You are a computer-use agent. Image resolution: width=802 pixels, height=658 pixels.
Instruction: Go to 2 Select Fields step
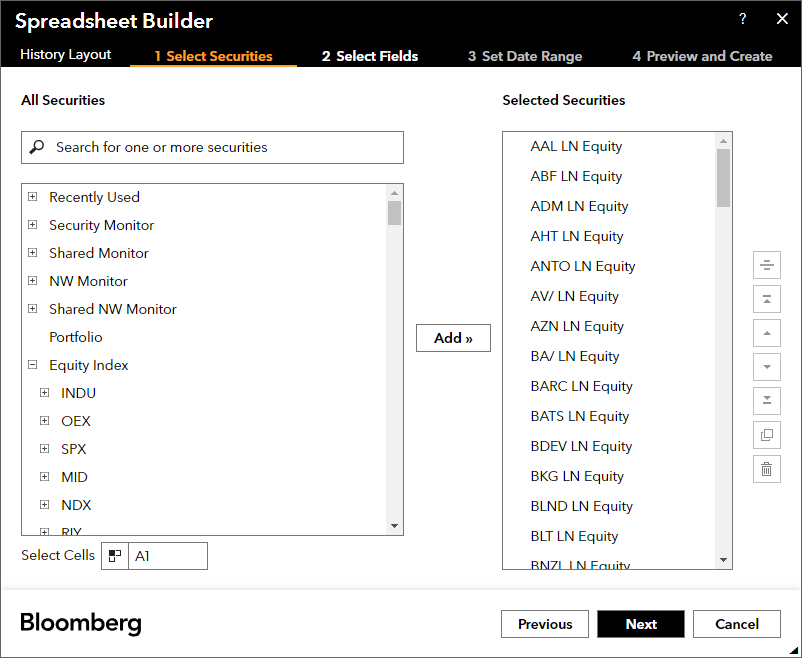370,56
